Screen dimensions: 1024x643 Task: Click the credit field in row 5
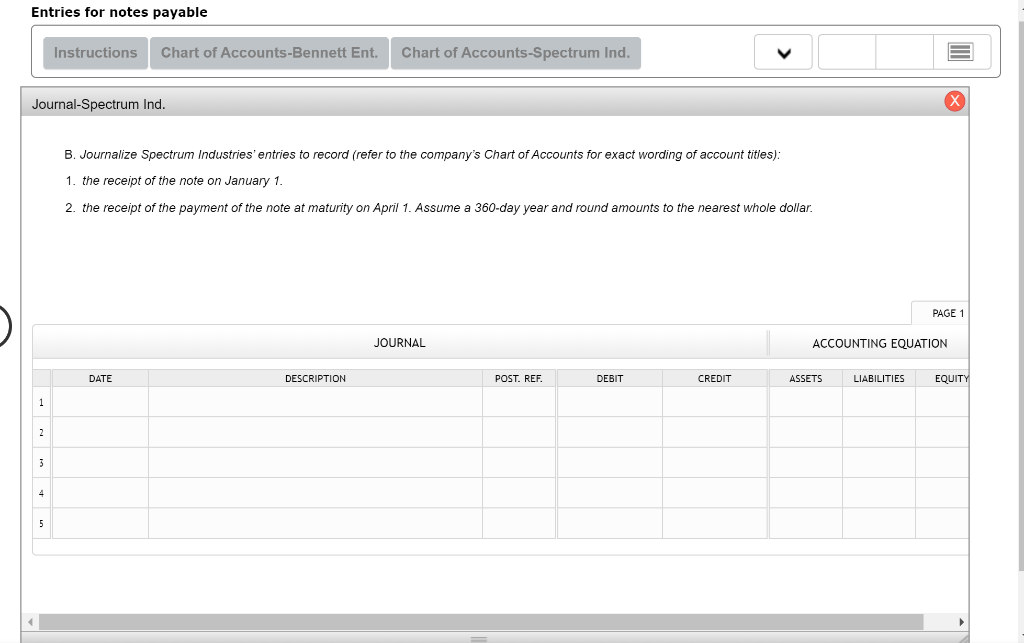tap(714, 524)
